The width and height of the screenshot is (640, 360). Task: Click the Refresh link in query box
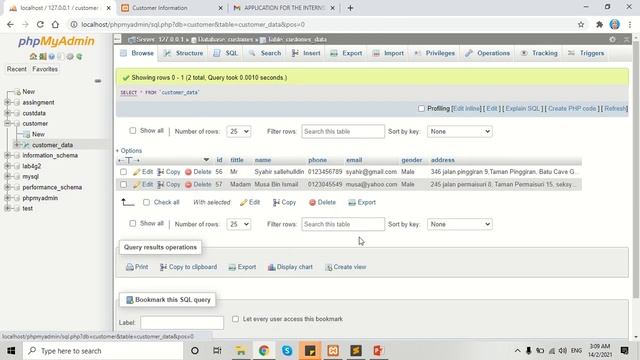615,109
